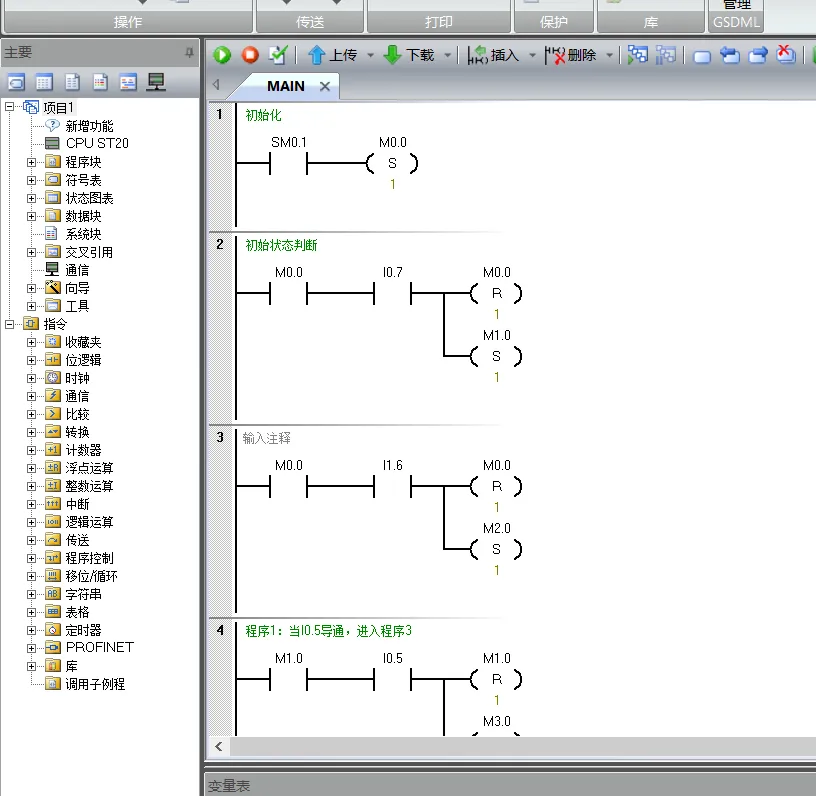This screenshot has height=796, width=816.
Task: Close the MAIN tab
Action: (x=325, y=87)
